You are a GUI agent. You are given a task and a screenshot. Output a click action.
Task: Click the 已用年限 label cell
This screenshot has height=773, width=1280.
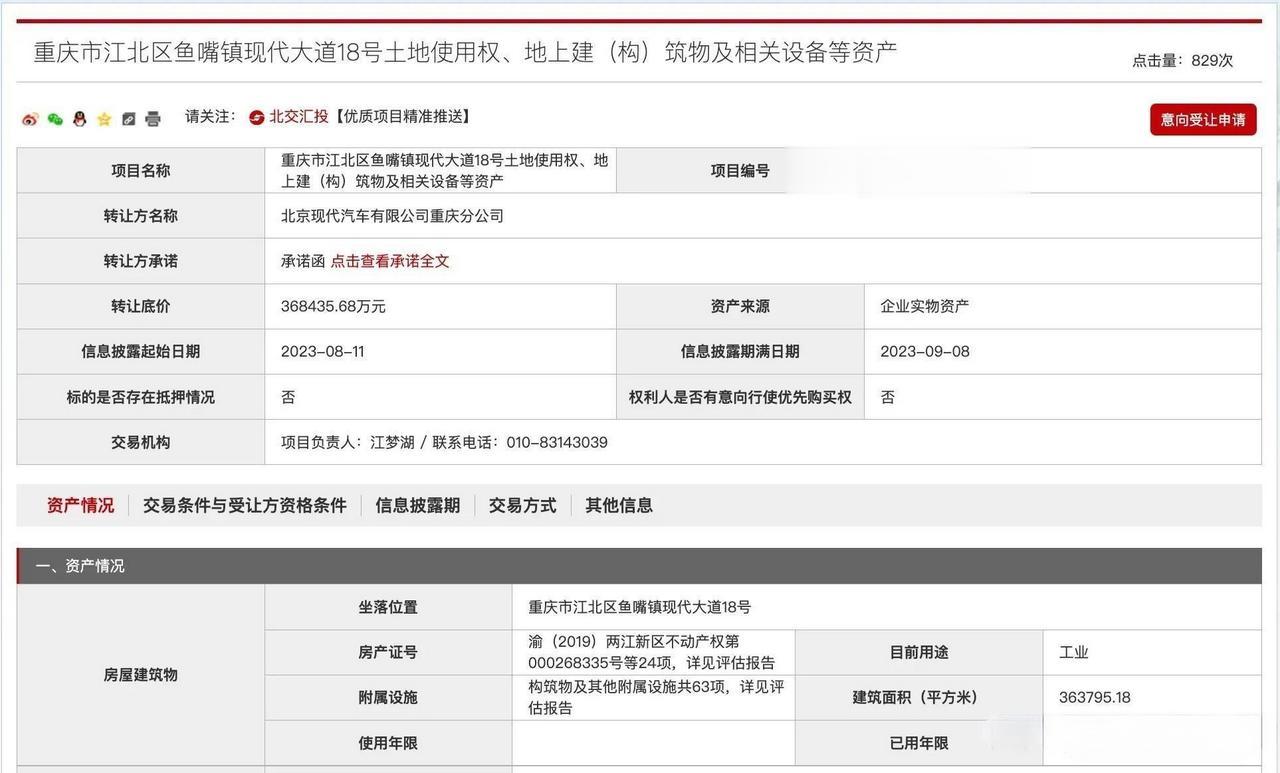(919, 743)
